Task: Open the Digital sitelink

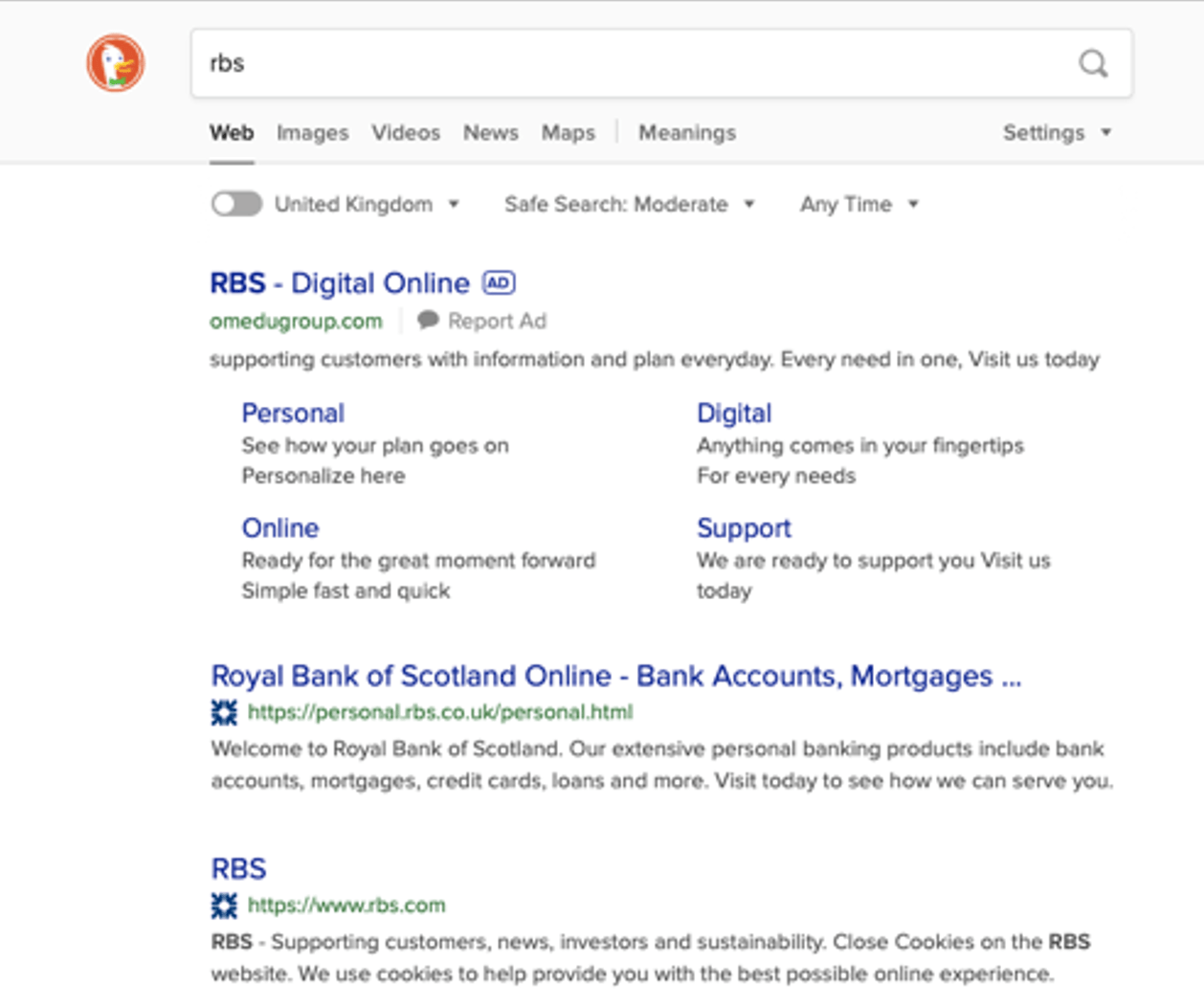Action: tap(734, 413)
